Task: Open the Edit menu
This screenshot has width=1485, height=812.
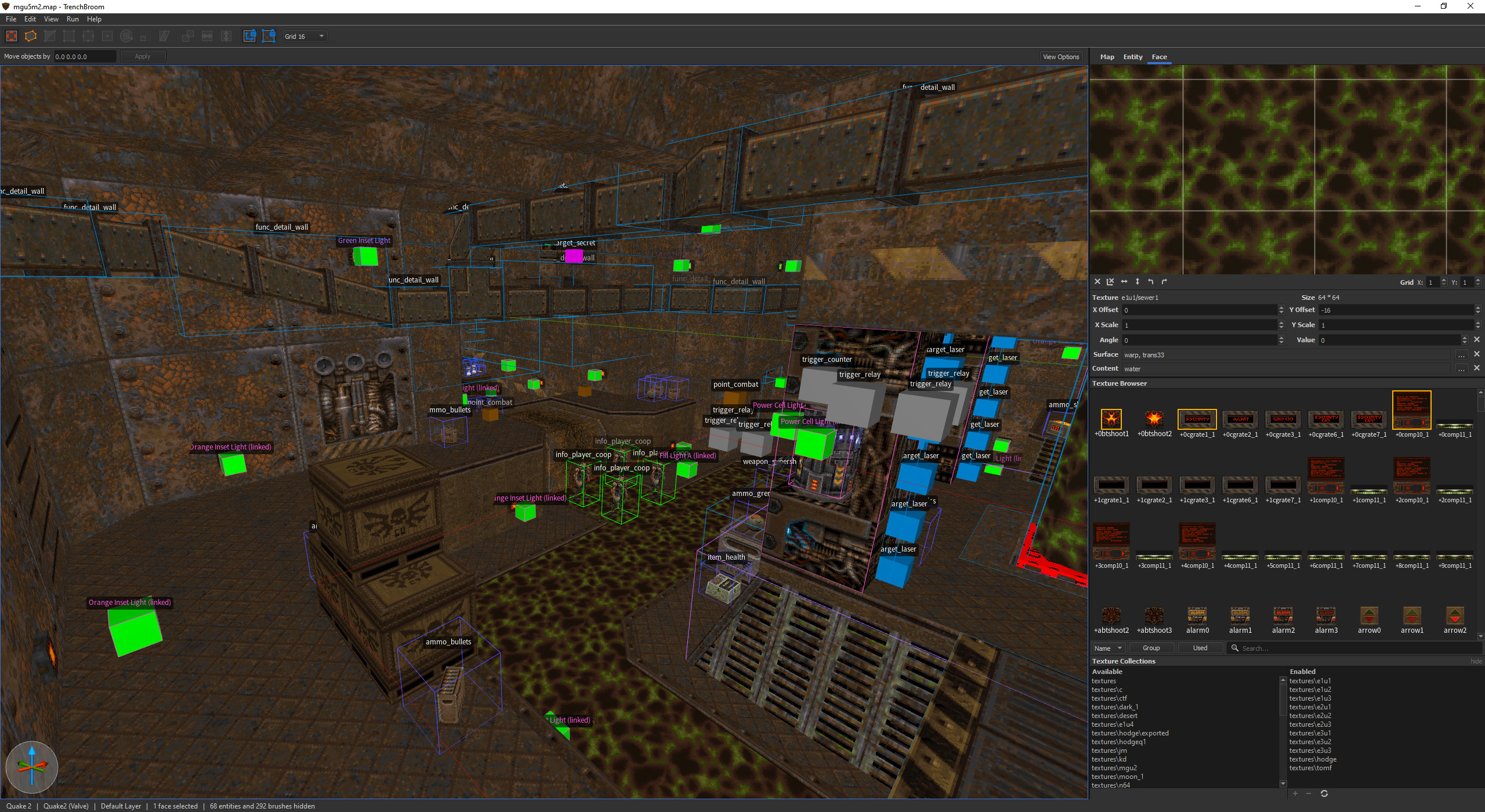Action: 30,19
